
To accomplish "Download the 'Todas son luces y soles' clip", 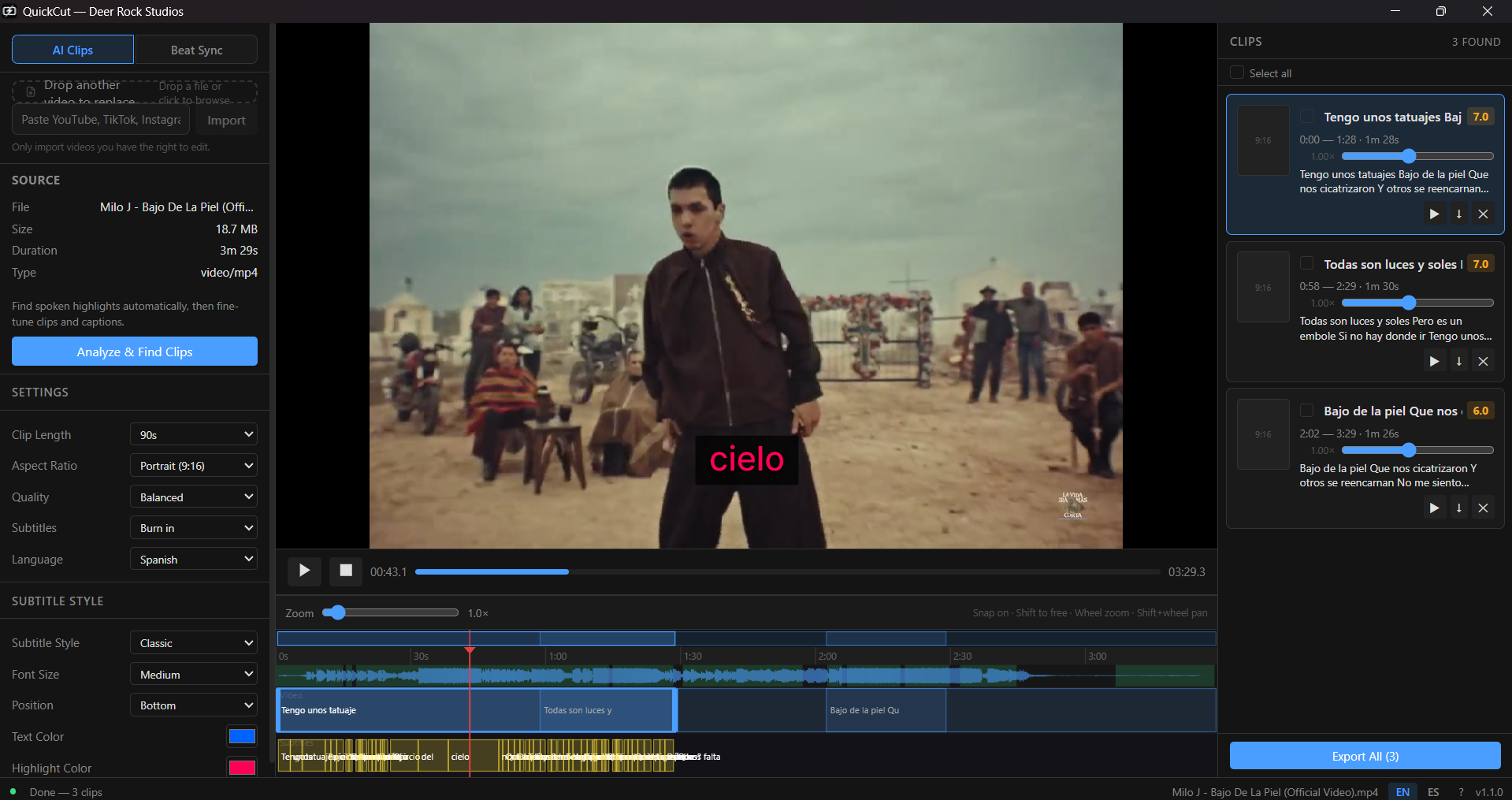I will click(x=1458, y=361).
